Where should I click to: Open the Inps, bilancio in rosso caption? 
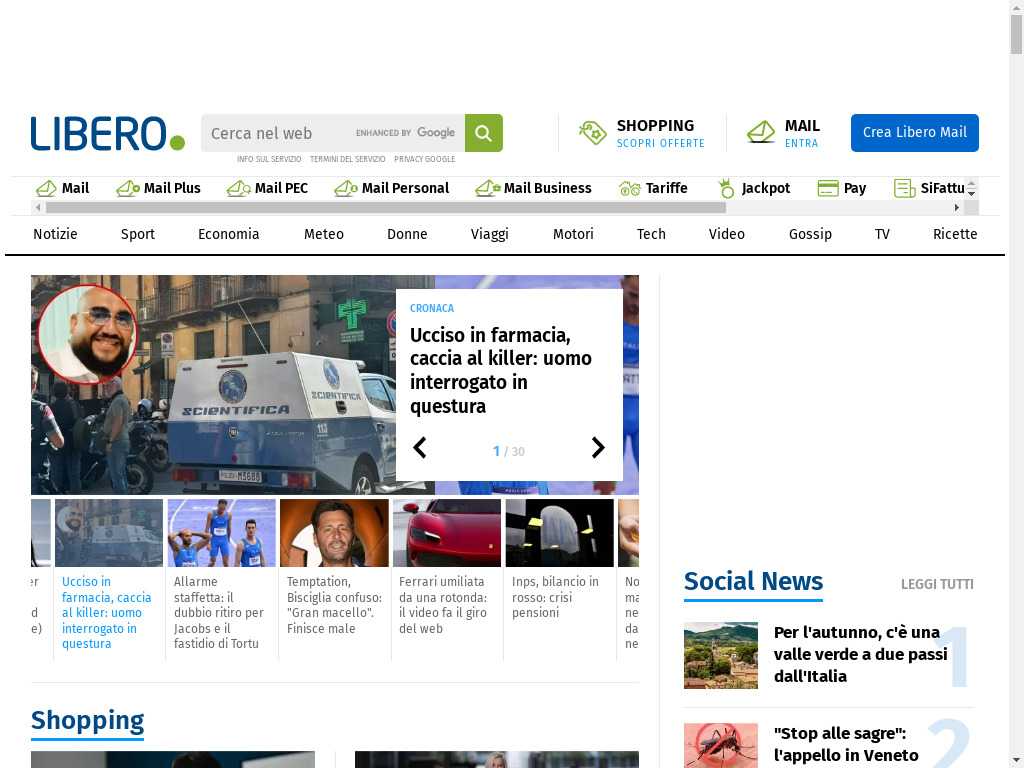pos(555,597)
